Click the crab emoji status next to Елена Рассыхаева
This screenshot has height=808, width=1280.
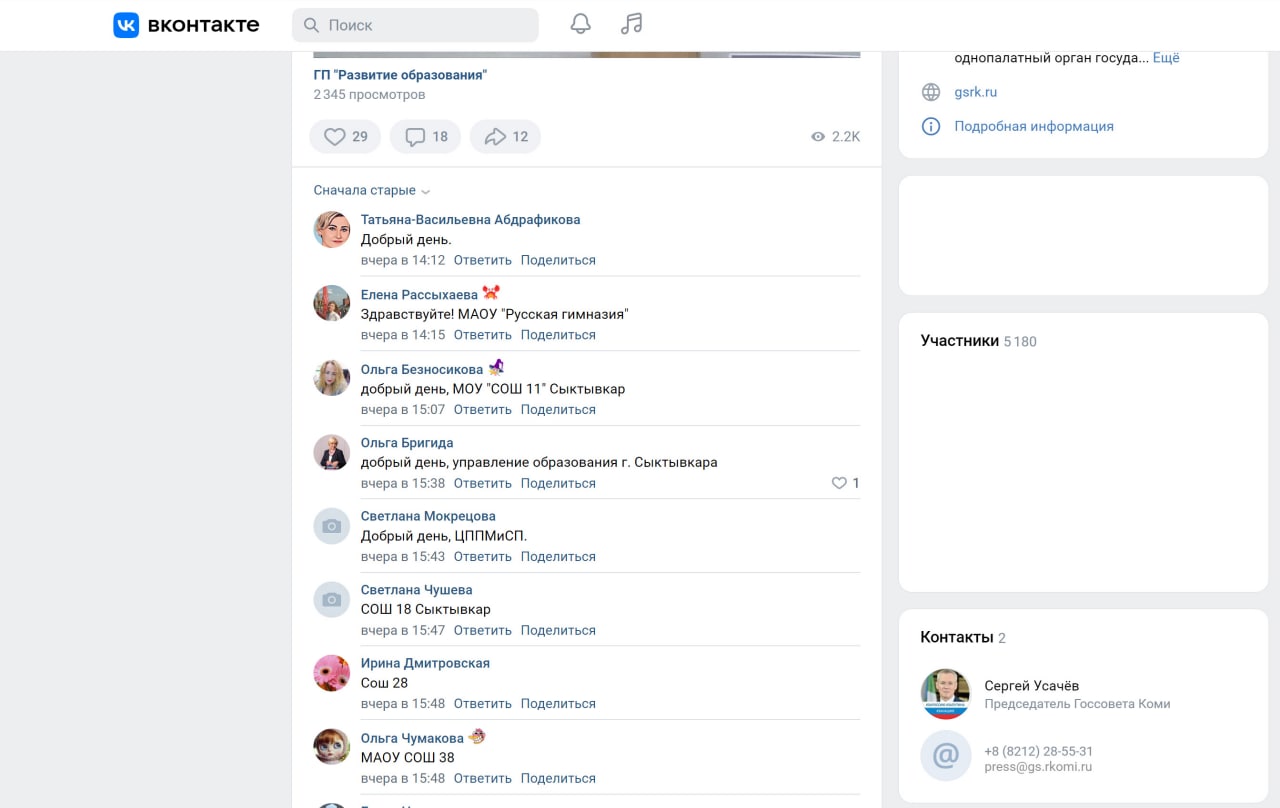(x=491, y=293)
